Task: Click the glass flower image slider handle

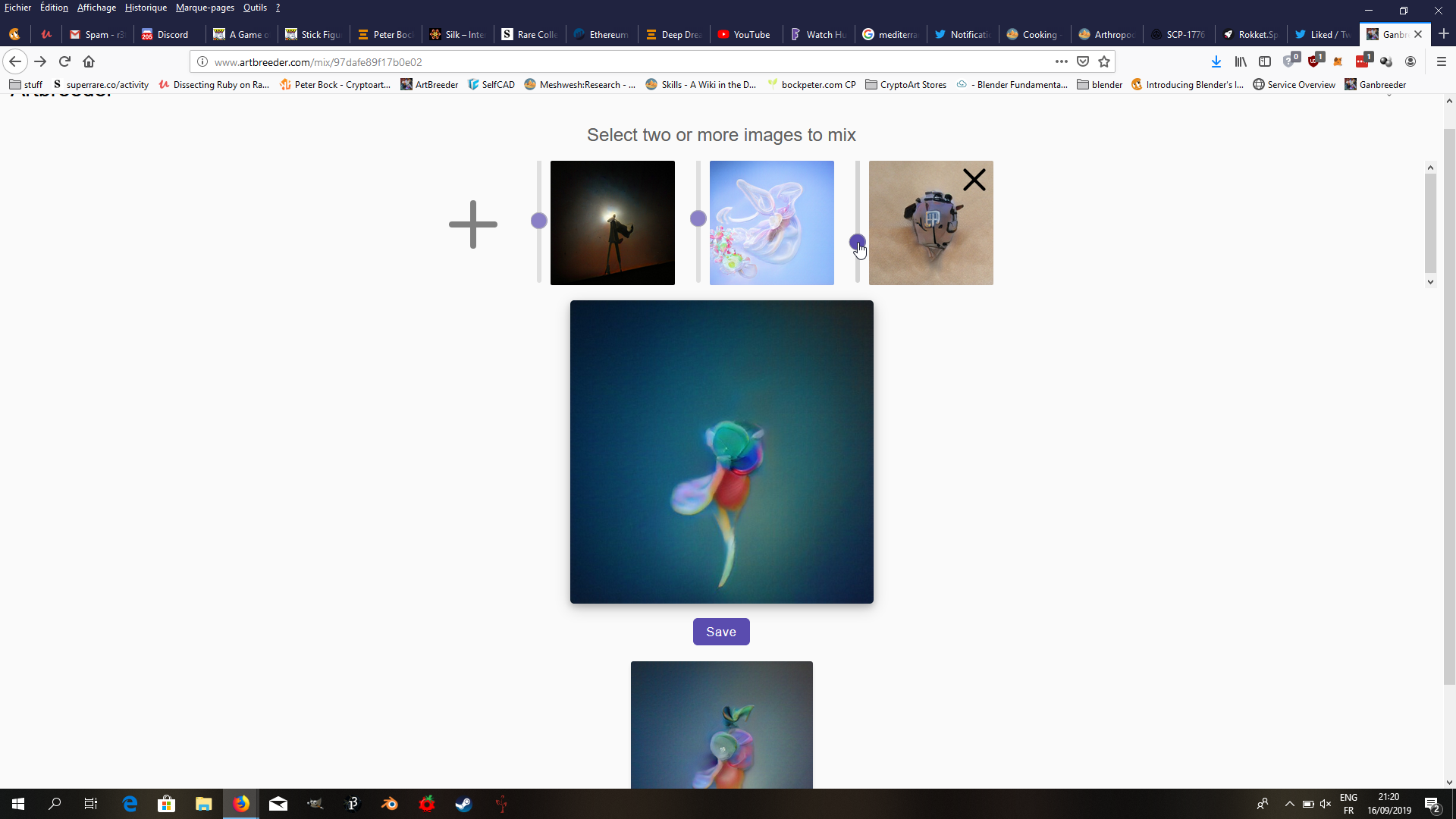Action: click(698, 218)
